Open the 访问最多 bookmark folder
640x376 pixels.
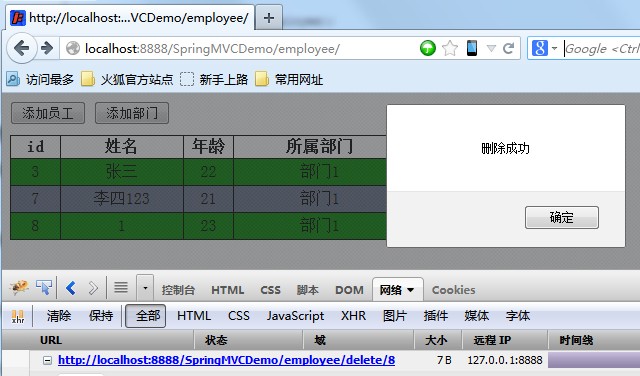[x=40, y=79]
